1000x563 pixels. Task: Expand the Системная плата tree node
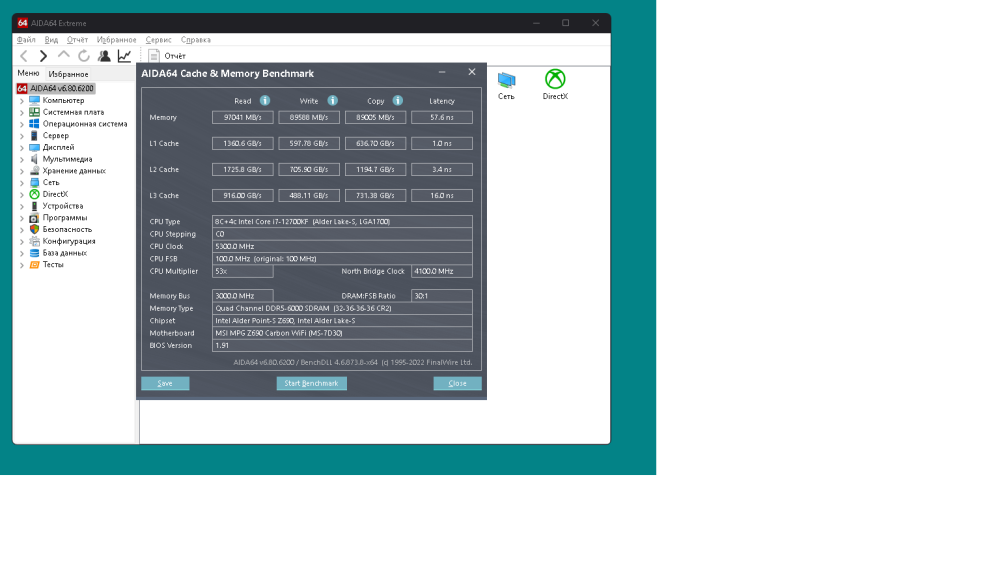[22, 112]
